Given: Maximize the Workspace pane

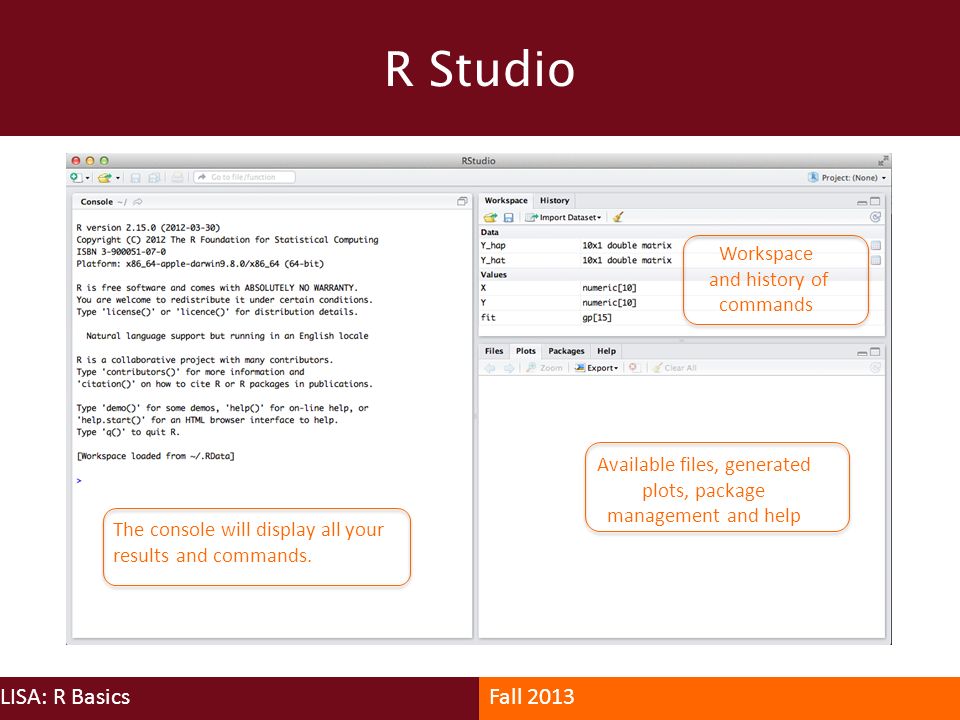Looking at the screenshot, I should point(876,201).
